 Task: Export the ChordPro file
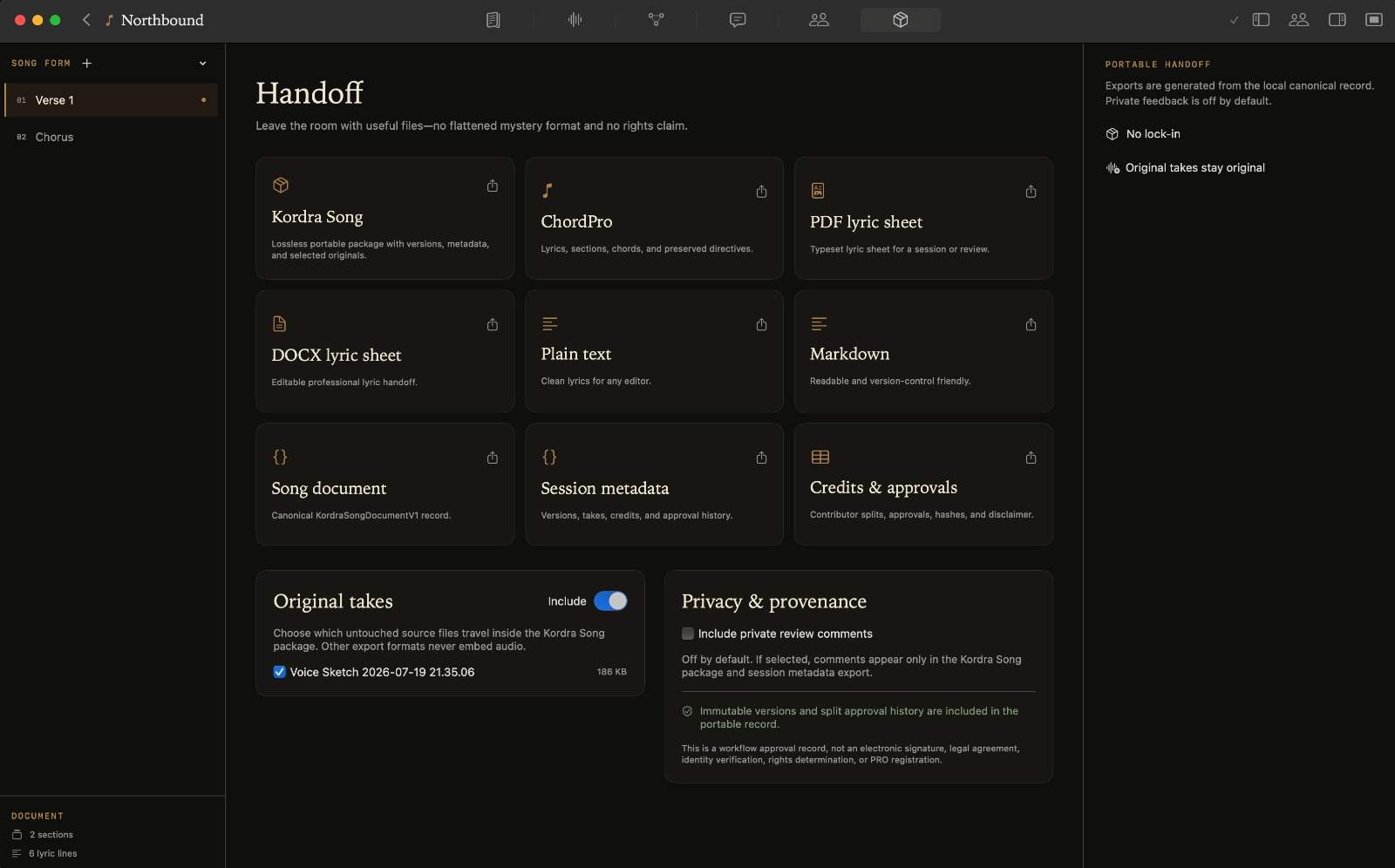tap(762, 191)
